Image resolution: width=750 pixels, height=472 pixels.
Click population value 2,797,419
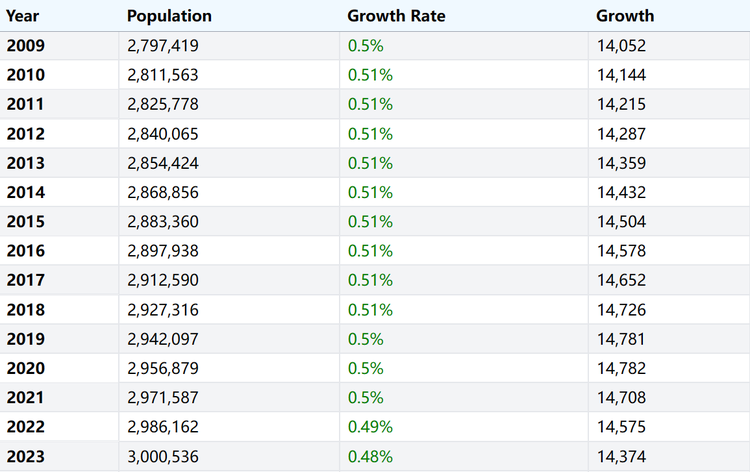pos(163,45)
